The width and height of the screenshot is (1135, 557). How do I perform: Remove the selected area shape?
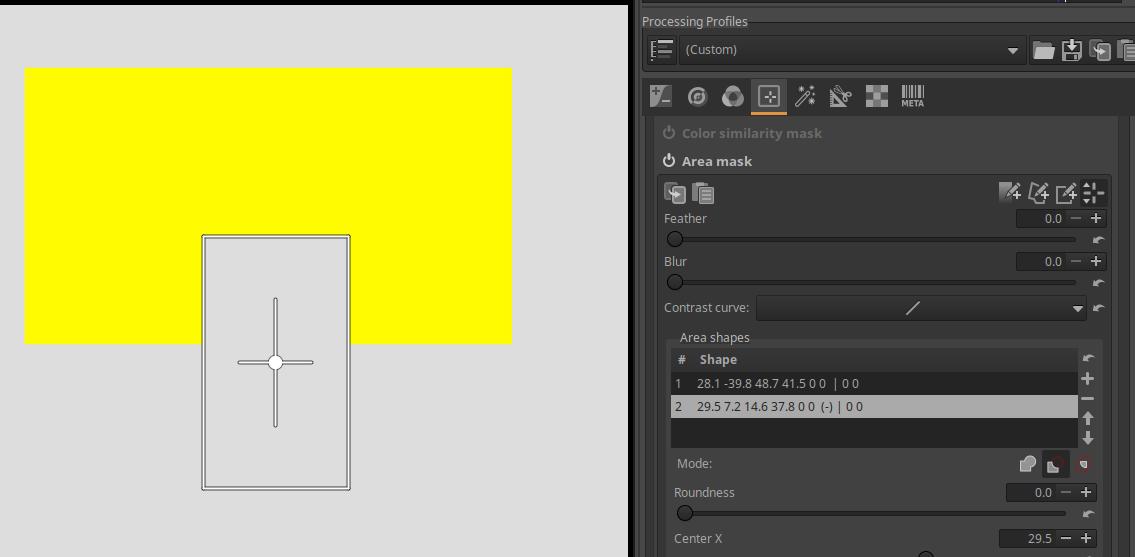tap(1088, 399)
